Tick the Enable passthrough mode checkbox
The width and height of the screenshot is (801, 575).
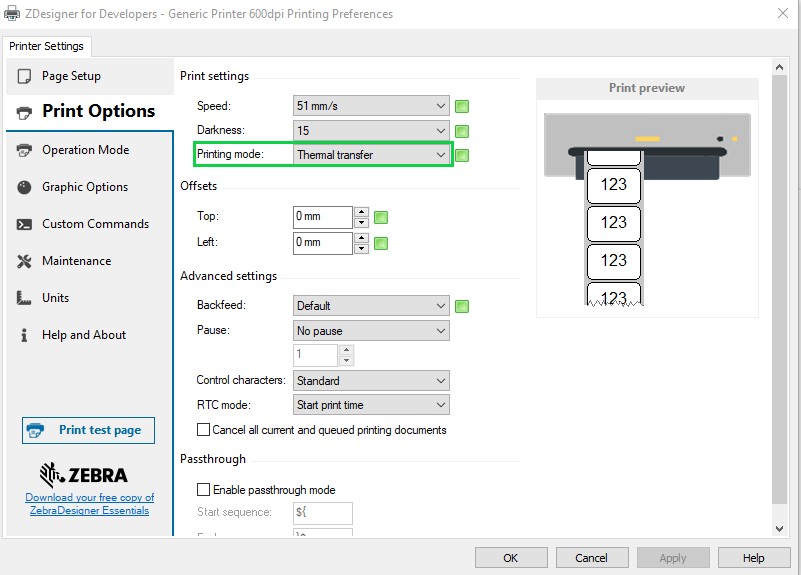(x=204, y=490)
